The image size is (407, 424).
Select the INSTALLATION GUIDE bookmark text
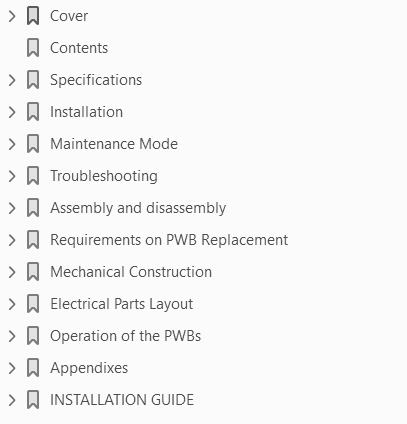point(122,400)
